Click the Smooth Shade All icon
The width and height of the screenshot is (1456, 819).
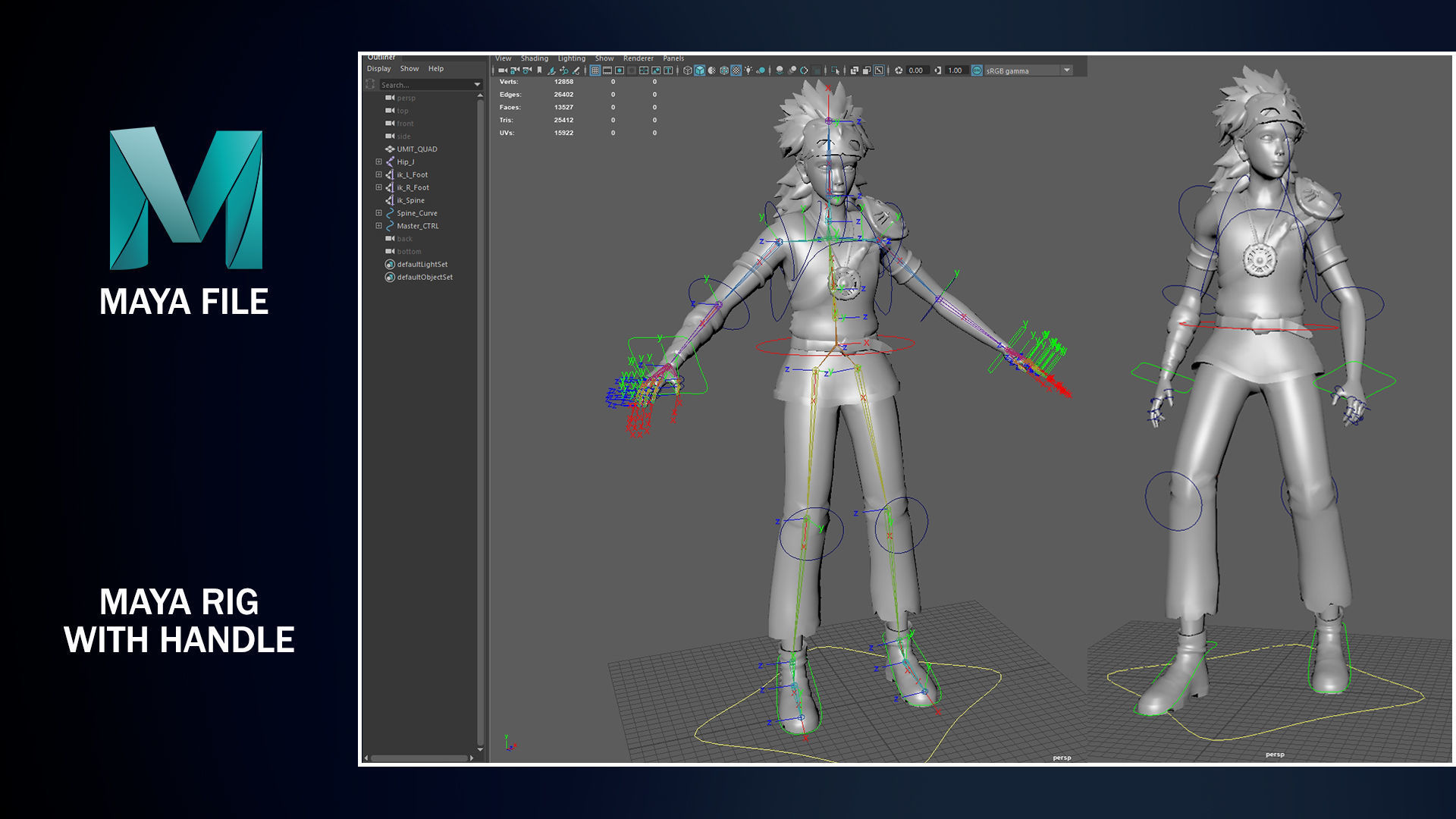(x=700, y=70)
